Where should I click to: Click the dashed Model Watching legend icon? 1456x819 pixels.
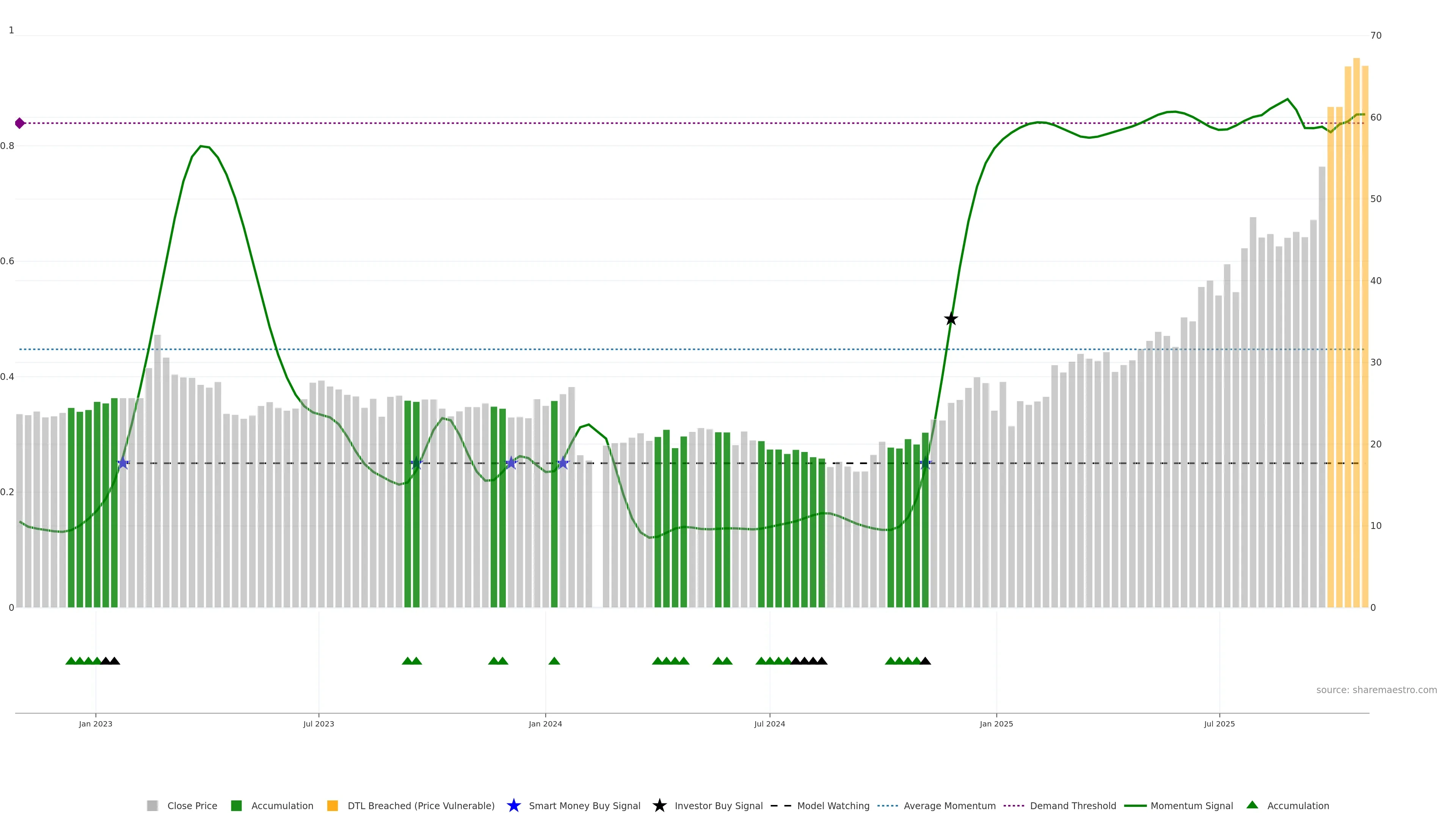pyautogui.click(x=781, y=805)
